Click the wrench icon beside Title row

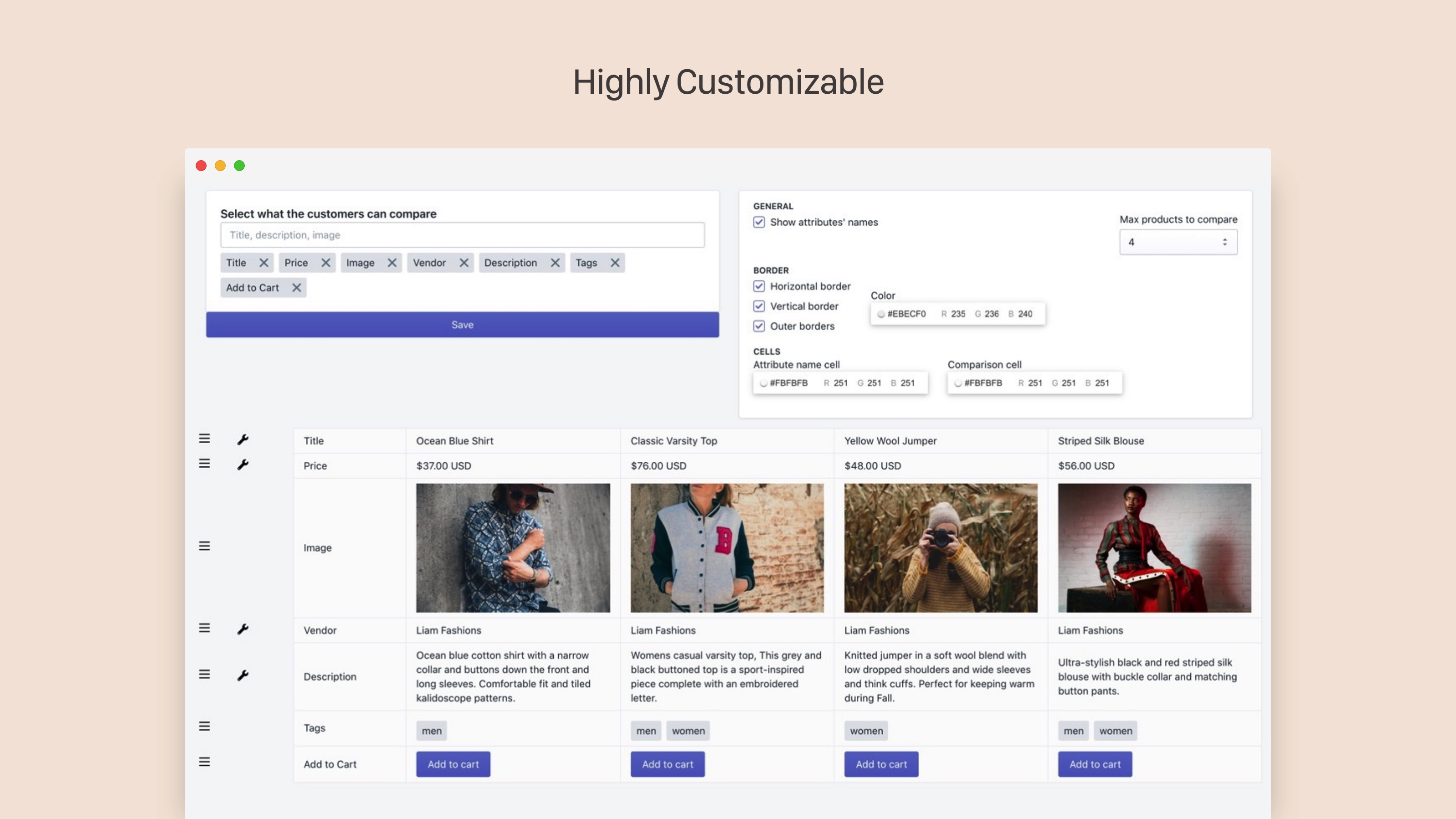click(x=243, y=439)
